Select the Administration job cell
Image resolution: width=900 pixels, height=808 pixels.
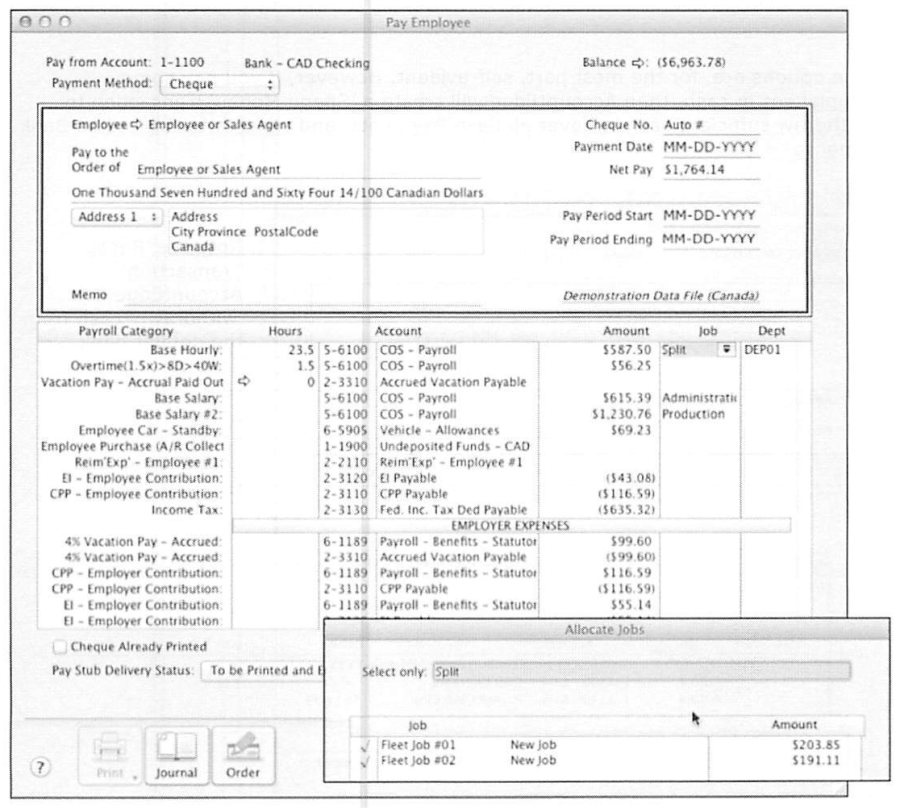[x=699, y=398]
